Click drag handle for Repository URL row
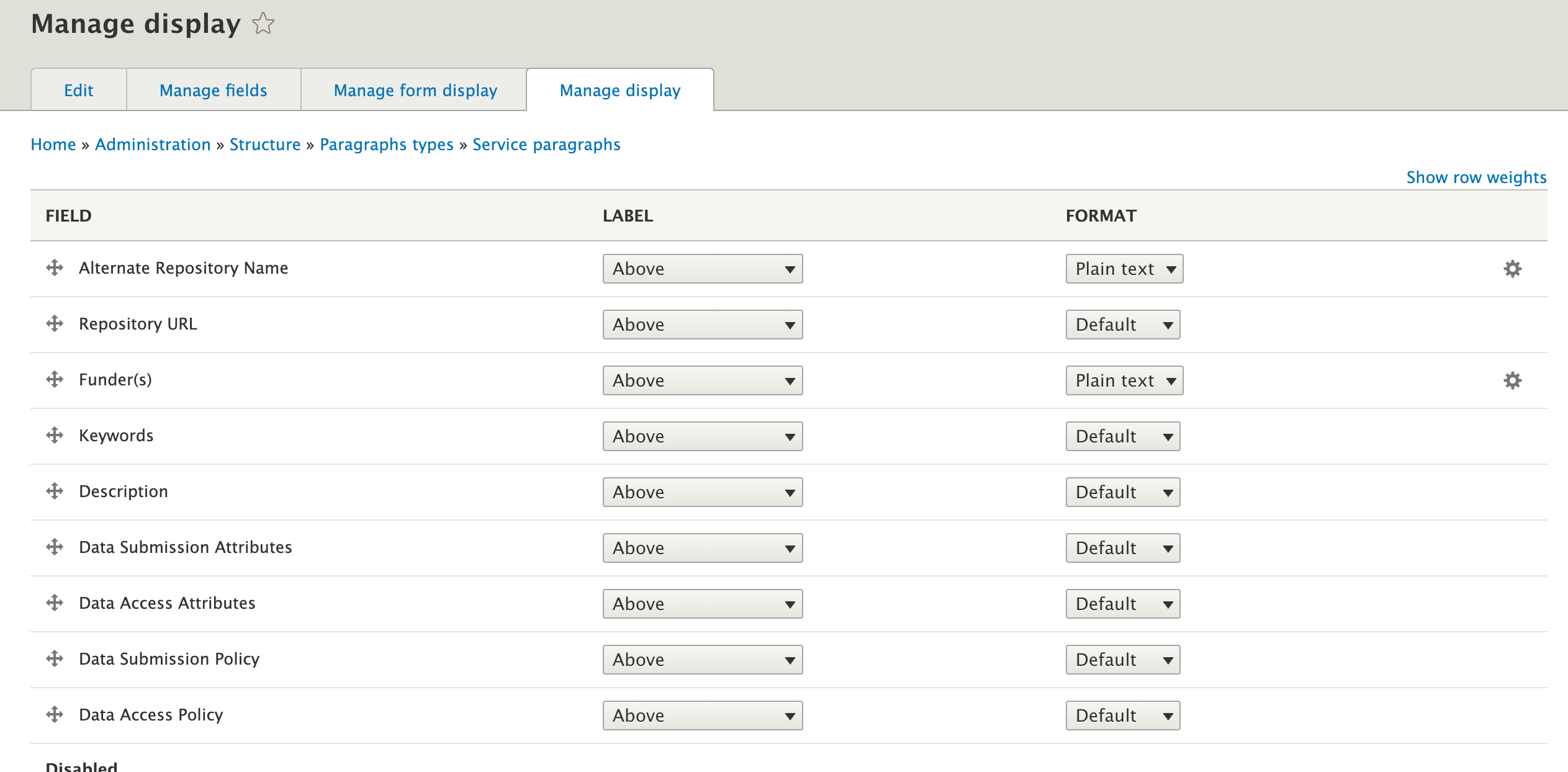 [55, 324]
